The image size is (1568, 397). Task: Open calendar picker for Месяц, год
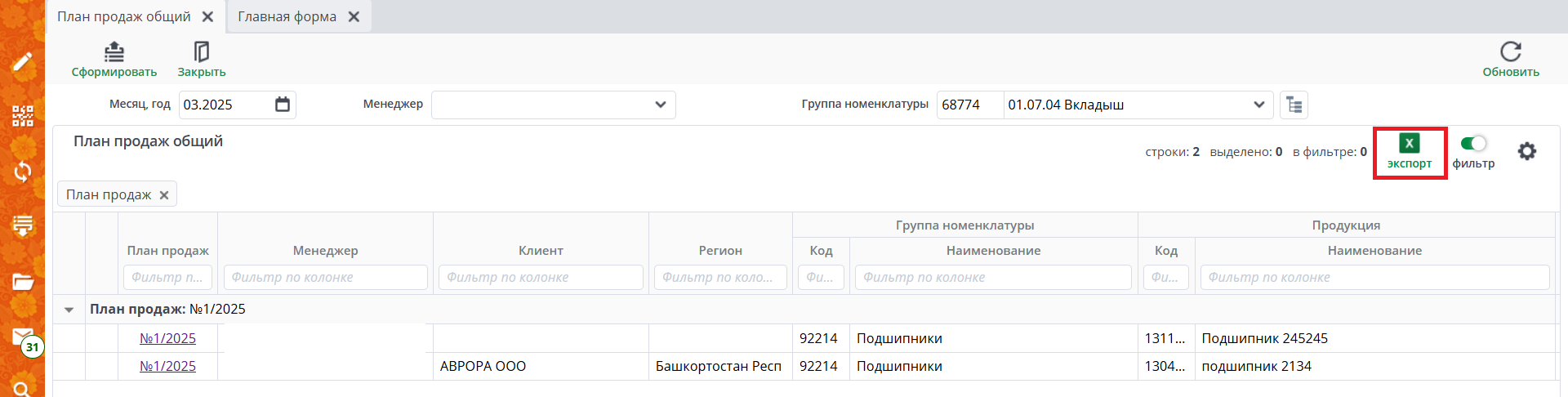pyautogui.click(x=283, y=105)
